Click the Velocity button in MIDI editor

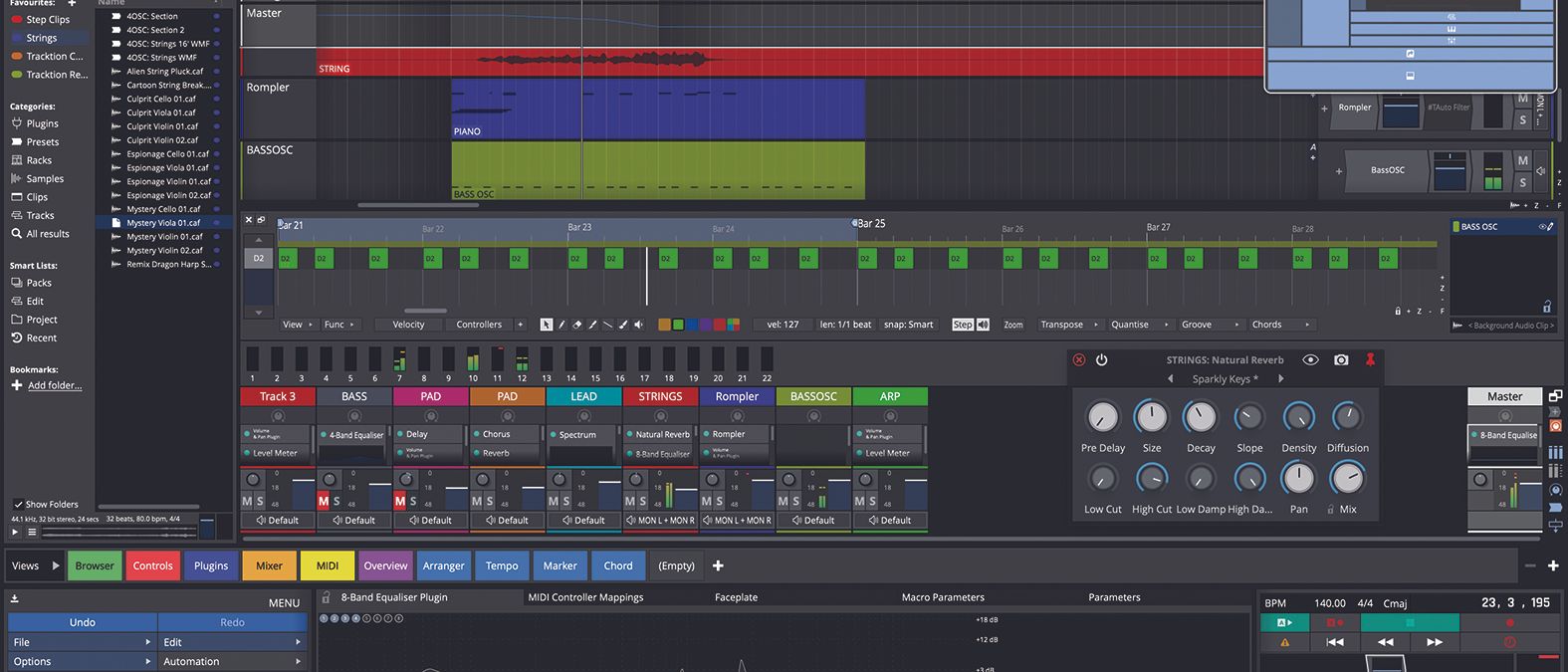coord(408,325)
